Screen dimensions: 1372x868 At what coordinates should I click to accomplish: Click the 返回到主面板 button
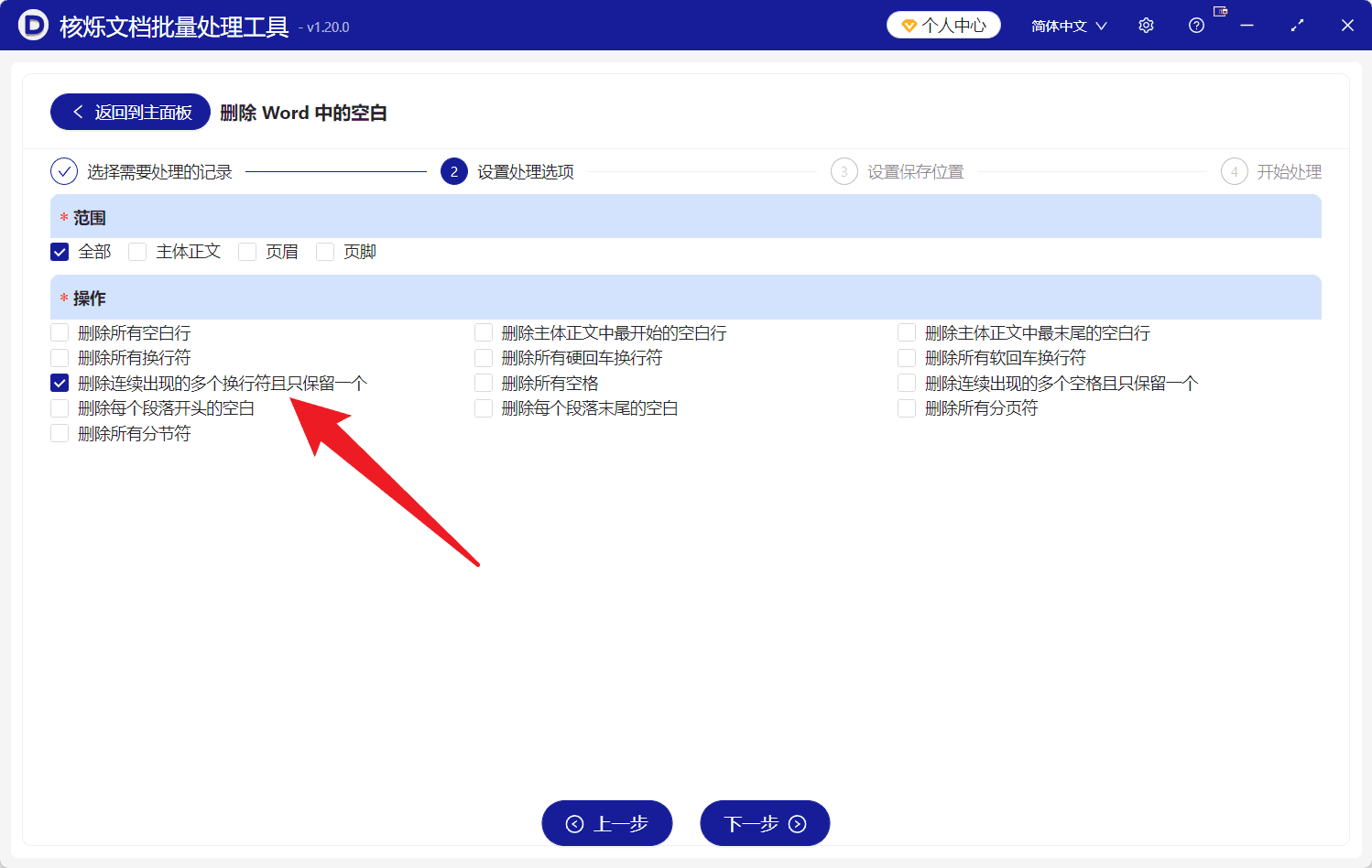(129, 111)
